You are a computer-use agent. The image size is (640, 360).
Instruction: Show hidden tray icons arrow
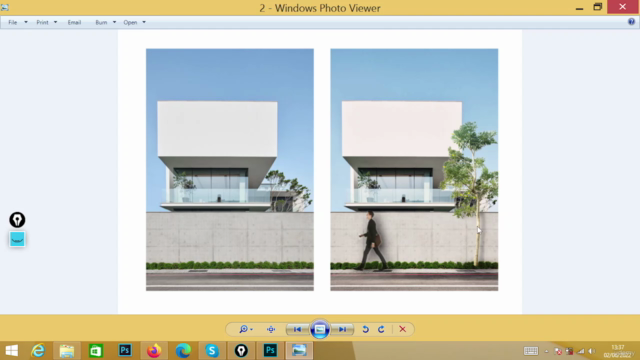click(547, 351)
